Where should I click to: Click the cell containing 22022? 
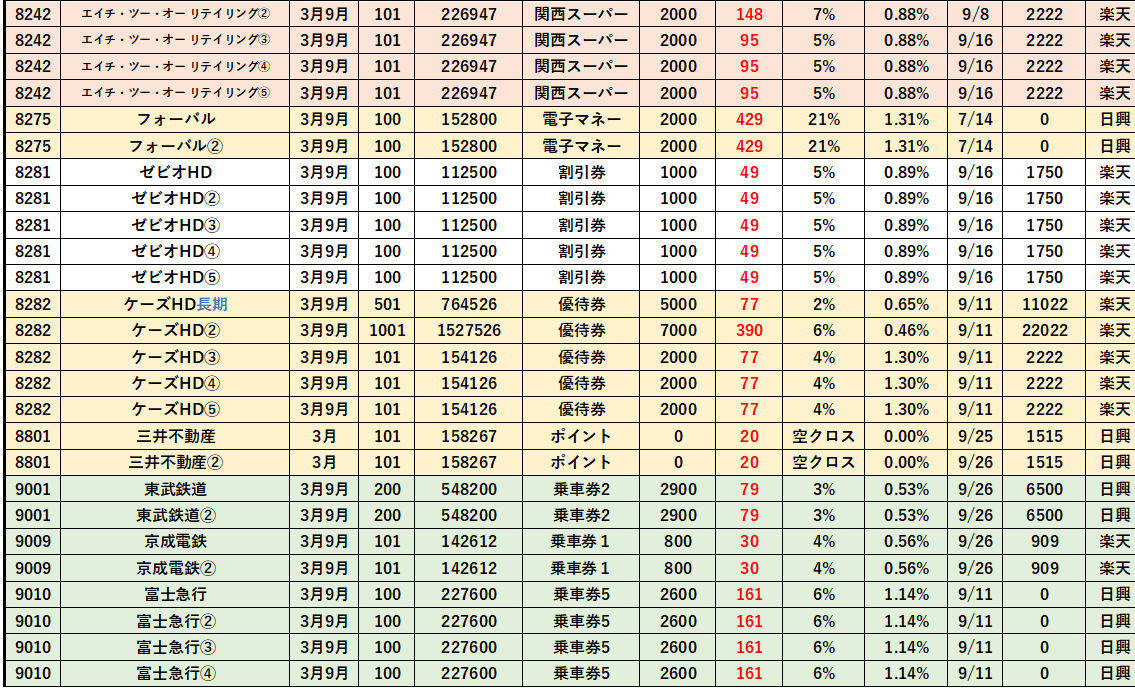[1044, 330]
